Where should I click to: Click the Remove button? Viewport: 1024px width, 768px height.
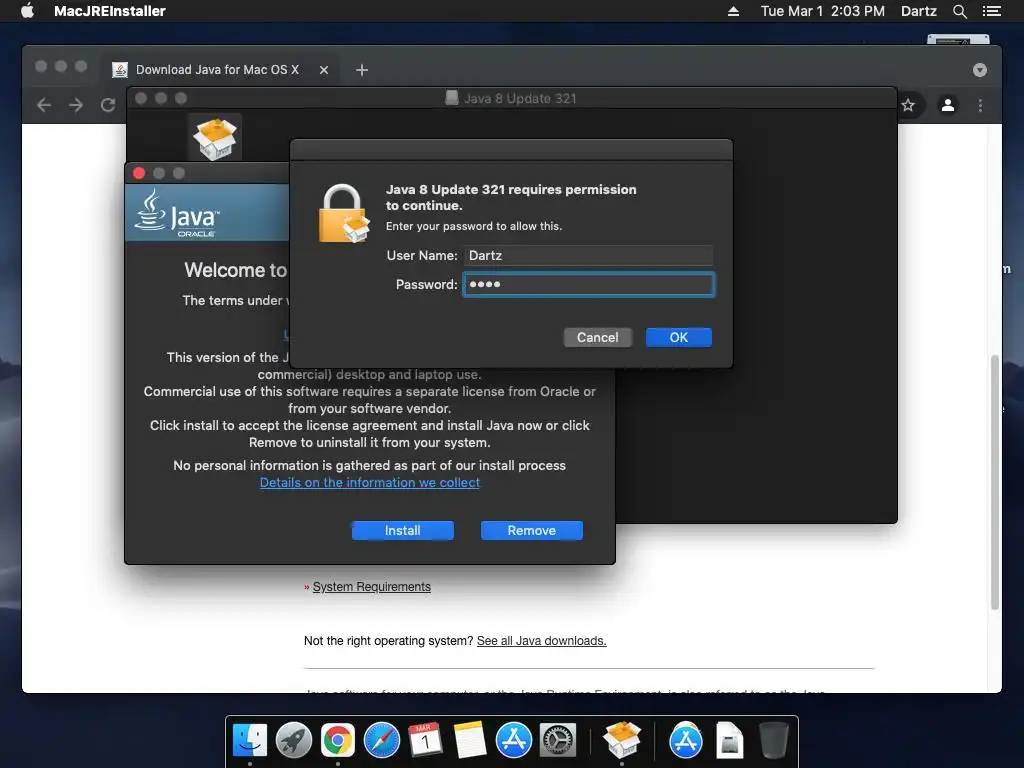pyautogui.click(x=532, y=531)
